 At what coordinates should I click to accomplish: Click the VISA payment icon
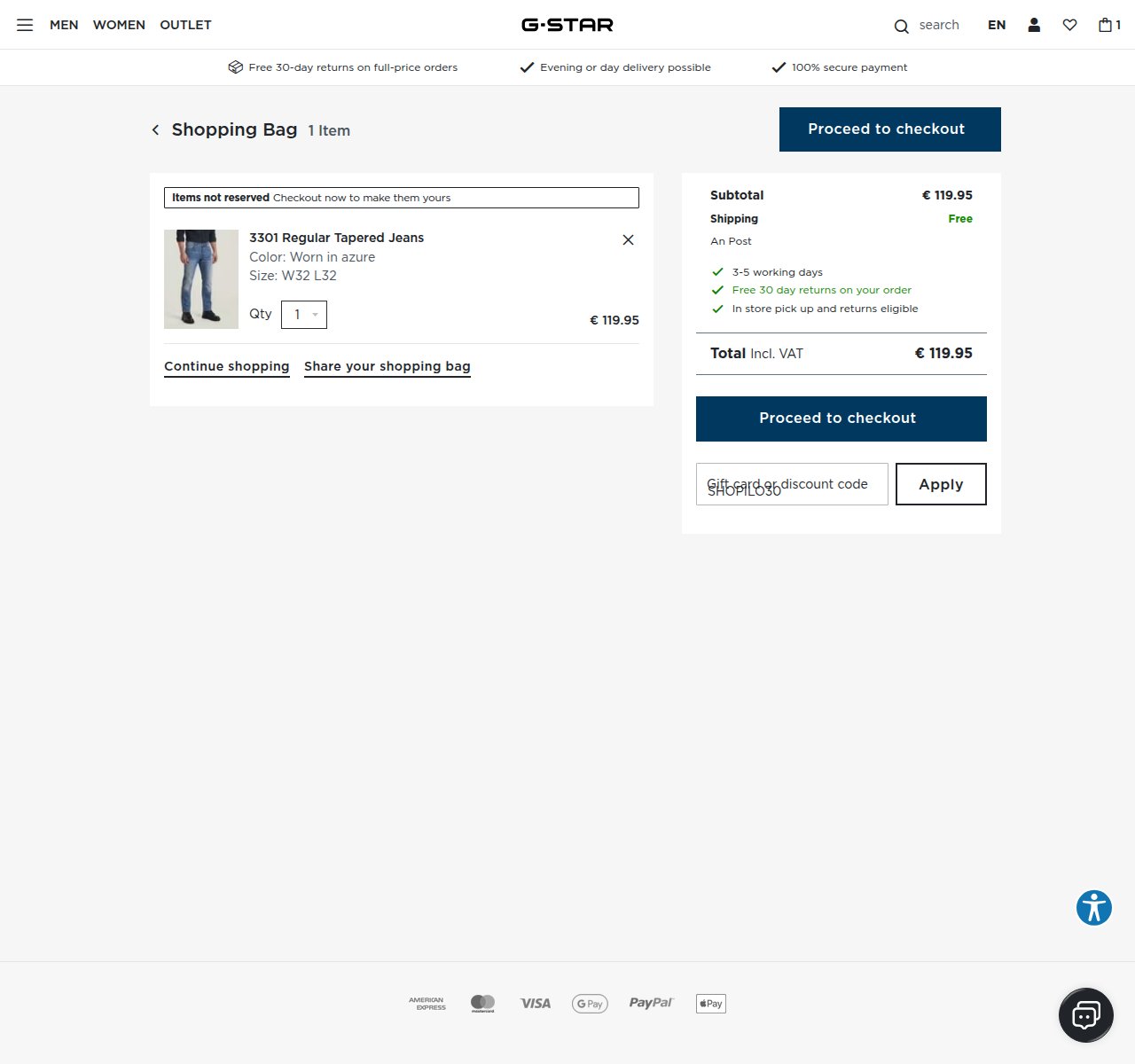tap(536, 1004)
